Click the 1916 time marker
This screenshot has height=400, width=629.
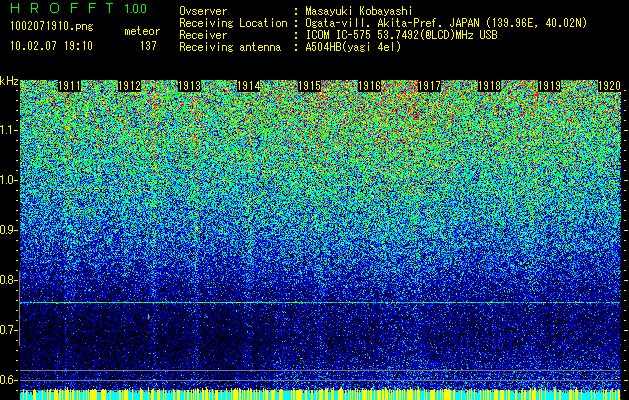click(x=369, y=86)
